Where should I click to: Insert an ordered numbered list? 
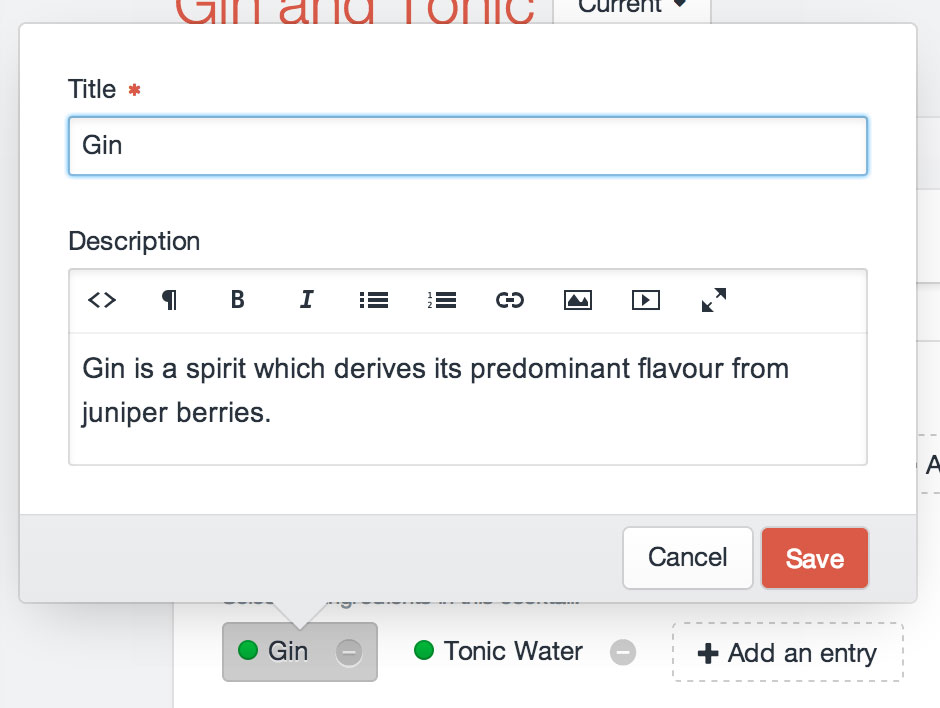442,300
